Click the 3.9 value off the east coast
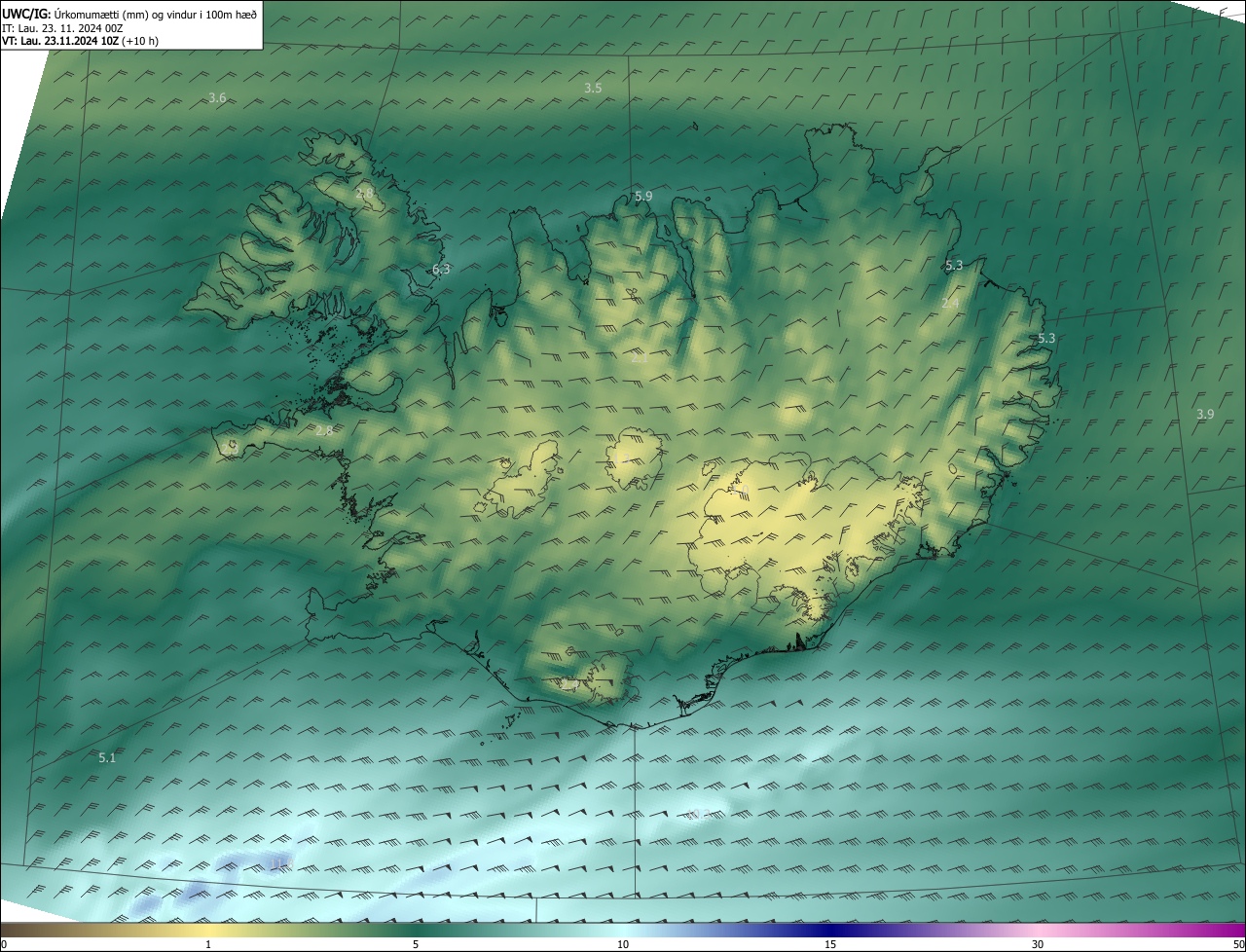The height and width of the screenshot is (952, 1246). pos(1205,415)
